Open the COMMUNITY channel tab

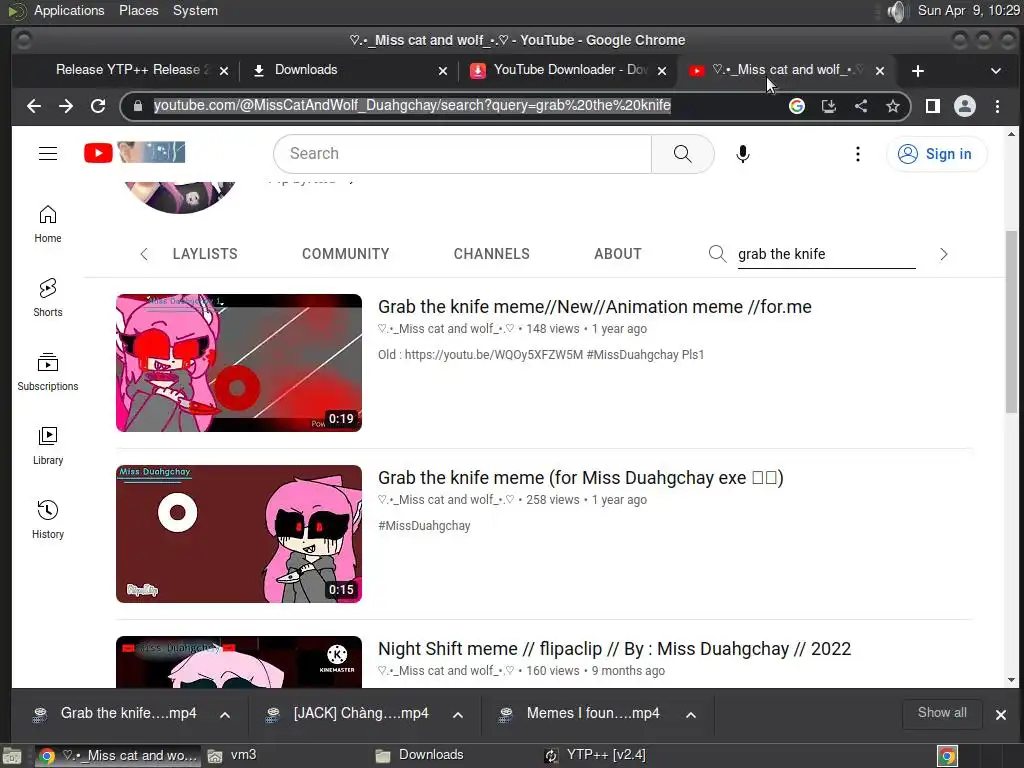345,254
